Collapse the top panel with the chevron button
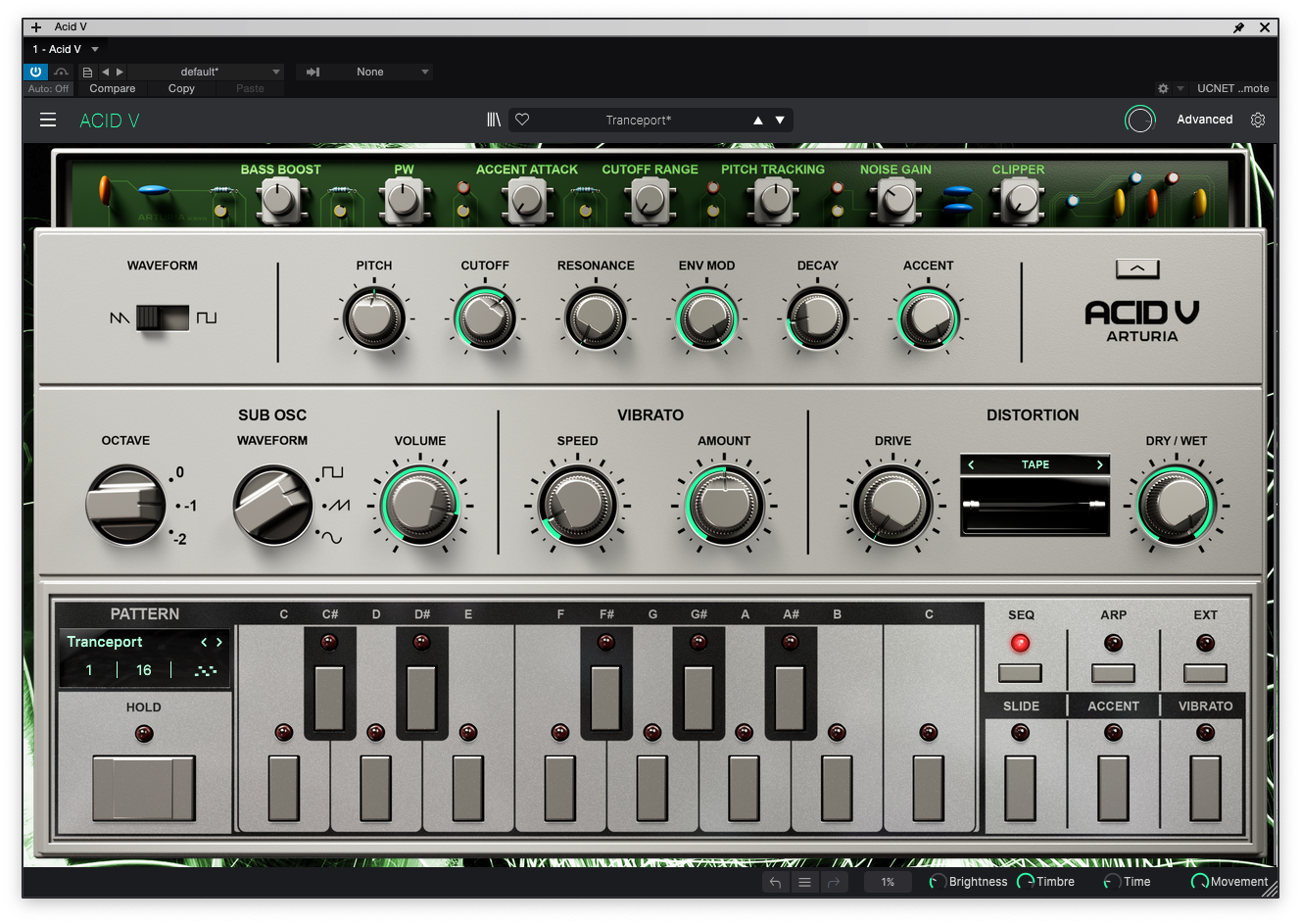 tap(1137, 267)
